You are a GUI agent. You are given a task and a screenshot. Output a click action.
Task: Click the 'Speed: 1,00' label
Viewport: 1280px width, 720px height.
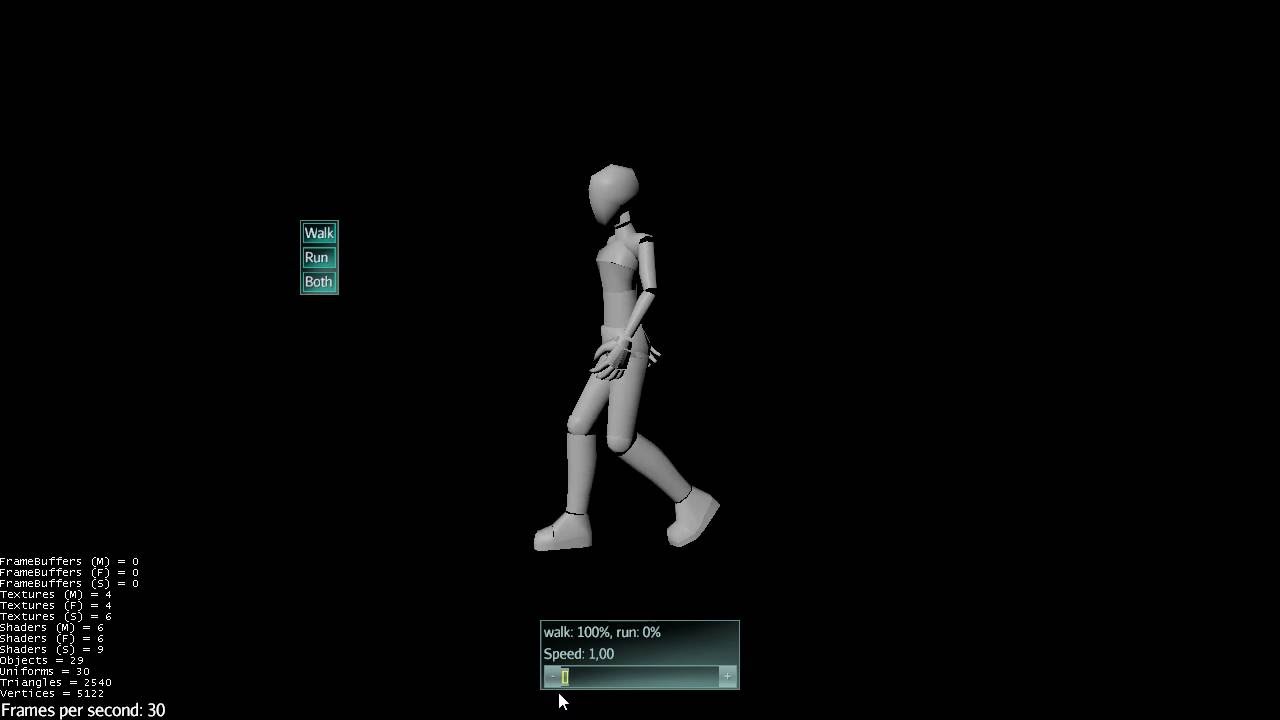(x=579, y=654)
